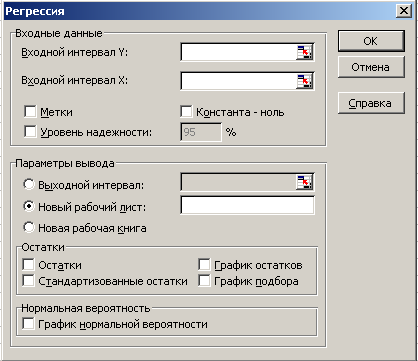Check the Остатки checkbox
Image resolution: width=418 pixels, height=361 pixels.
point(28,265)
